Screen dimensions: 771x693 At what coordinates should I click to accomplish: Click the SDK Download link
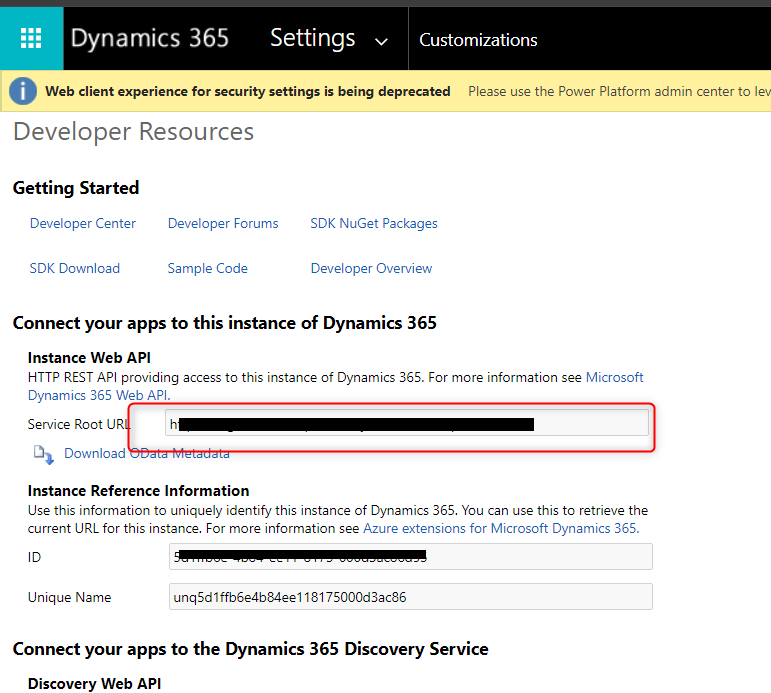[75, 268]
